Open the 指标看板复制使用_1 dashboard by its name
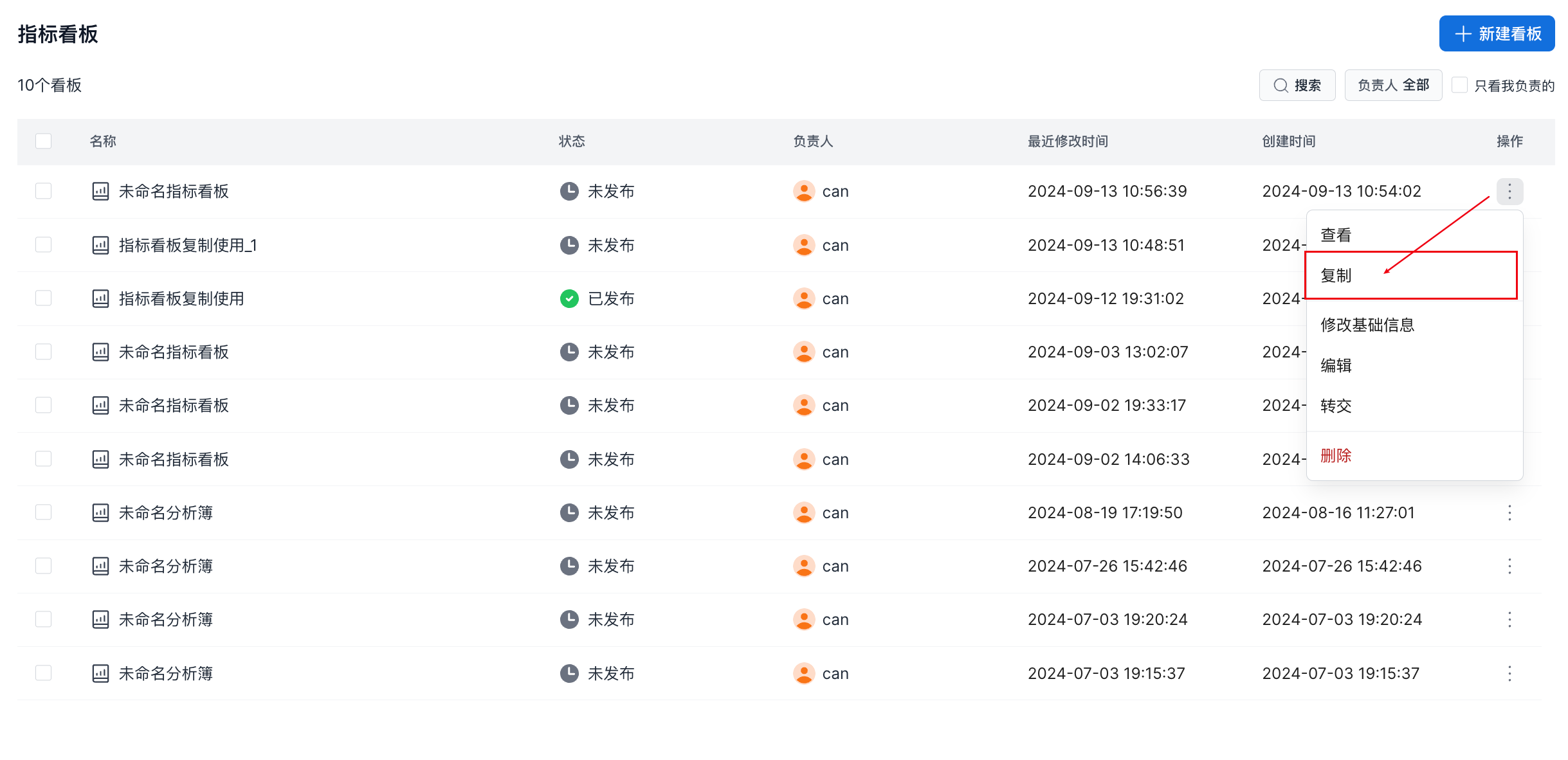Screen dimensions: 1568x760 pos(187,245)
